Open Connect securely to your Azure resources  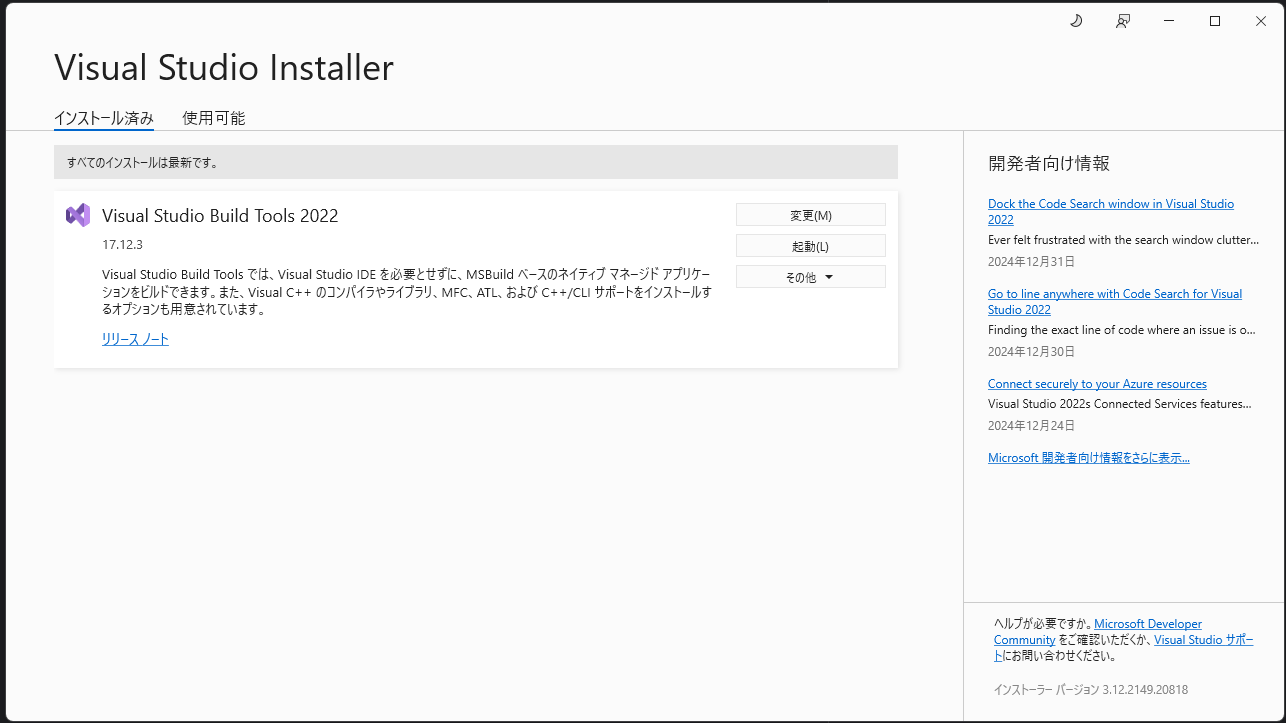(x=1097, y=384)
